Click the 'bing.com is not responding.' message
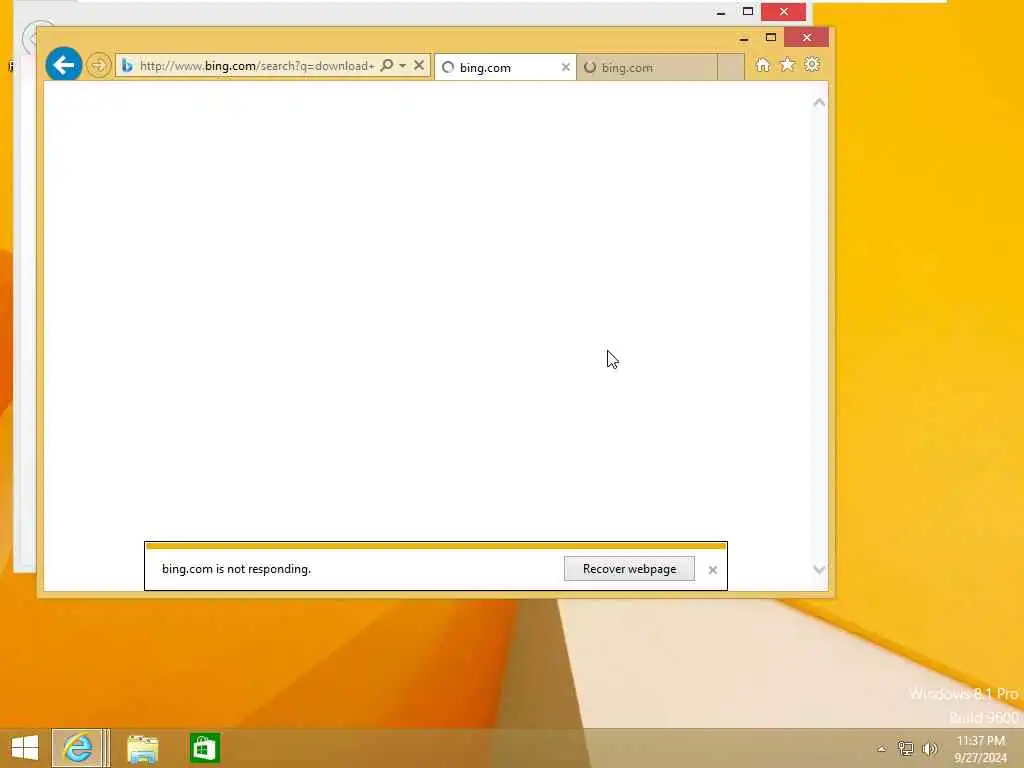1024x768 pixels. coord(236,569)
